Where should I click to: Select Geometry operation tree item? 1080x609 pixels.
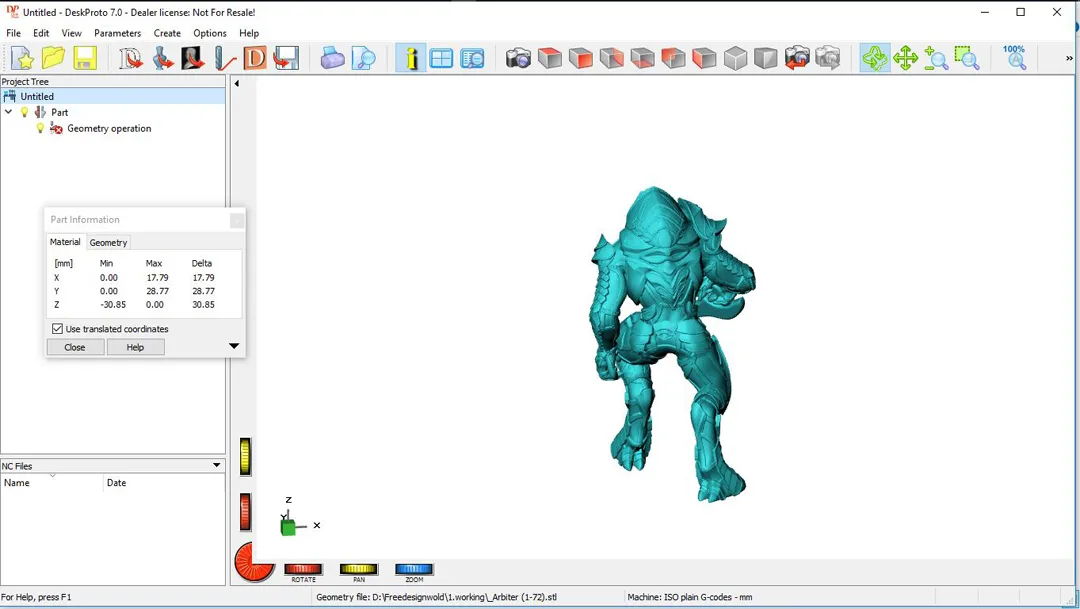(x=109, y=128)
